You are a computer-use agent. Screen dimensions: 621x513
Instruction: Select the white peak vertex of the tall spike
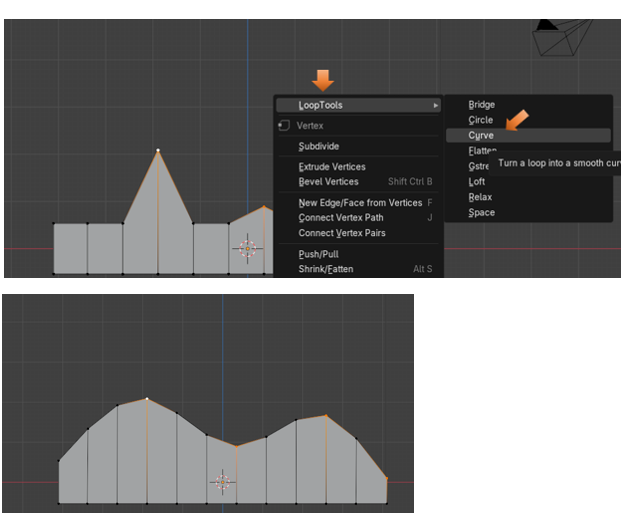pos(157,151)
